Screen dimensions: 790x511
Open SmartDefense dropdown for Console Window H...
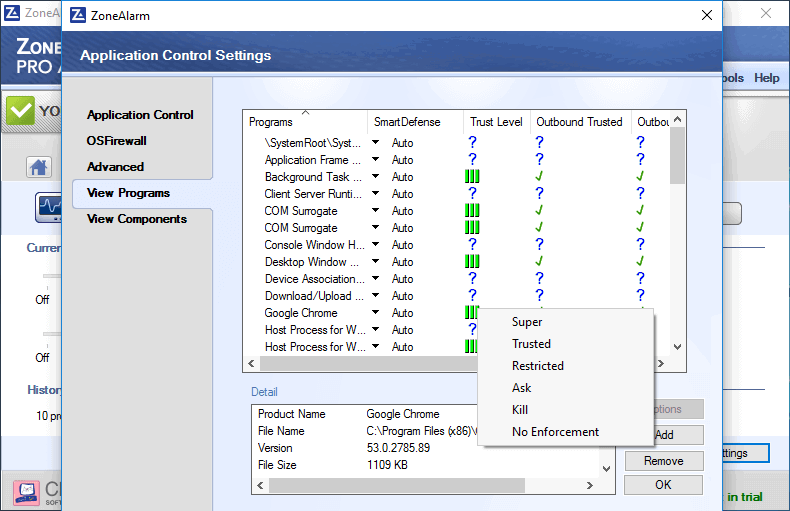click(x=375, y=244)
